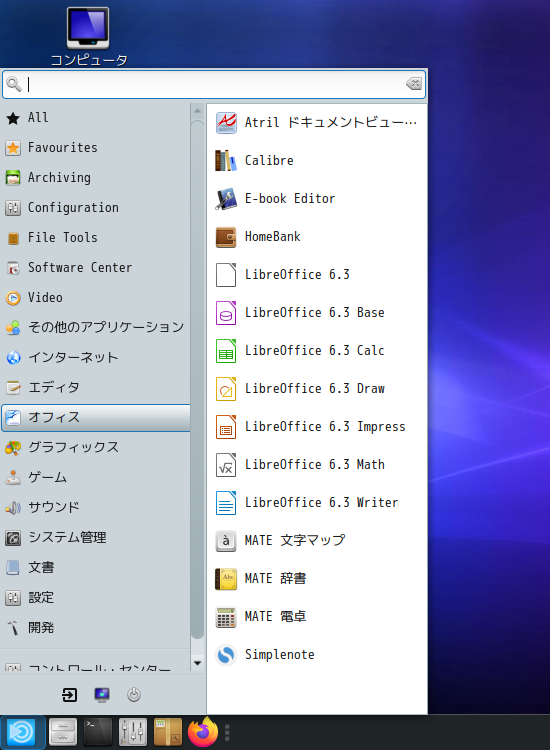Open MATE 電卓 calculator

point(317,617)
